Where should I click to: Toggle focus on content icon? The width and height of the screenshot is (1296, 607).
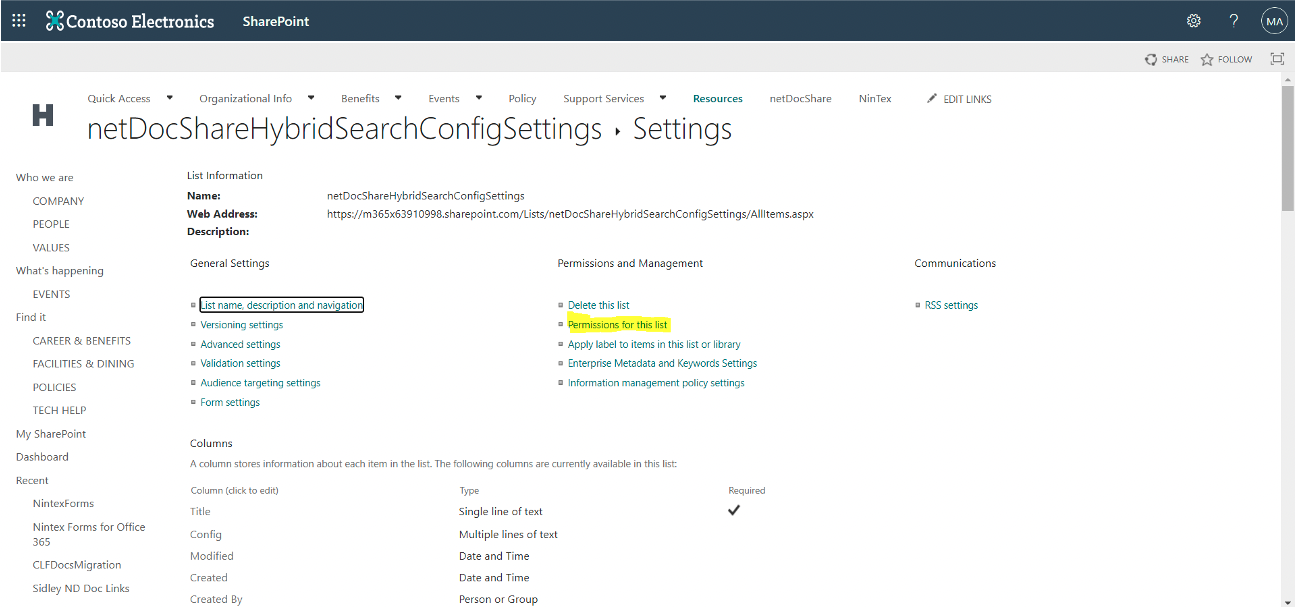[1277, 59]
